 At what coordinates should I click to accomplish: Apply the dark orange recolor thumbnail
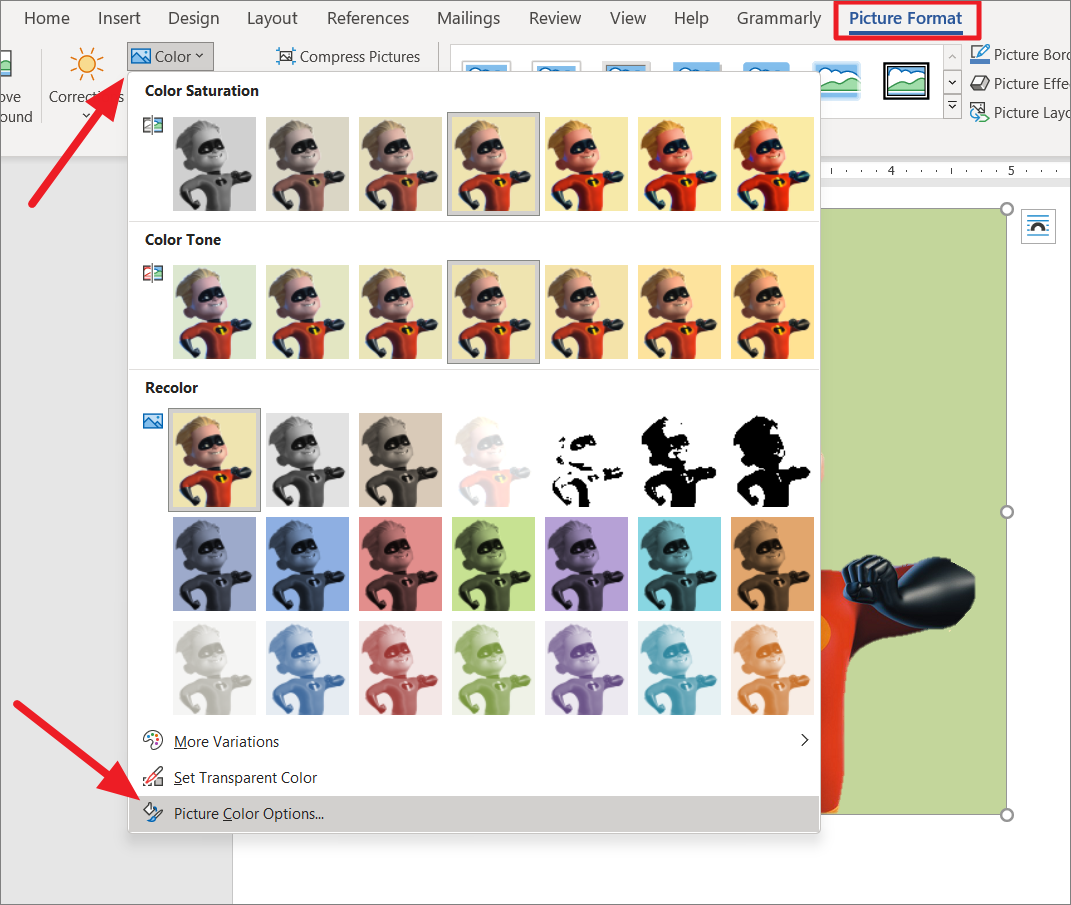point(773,564)
